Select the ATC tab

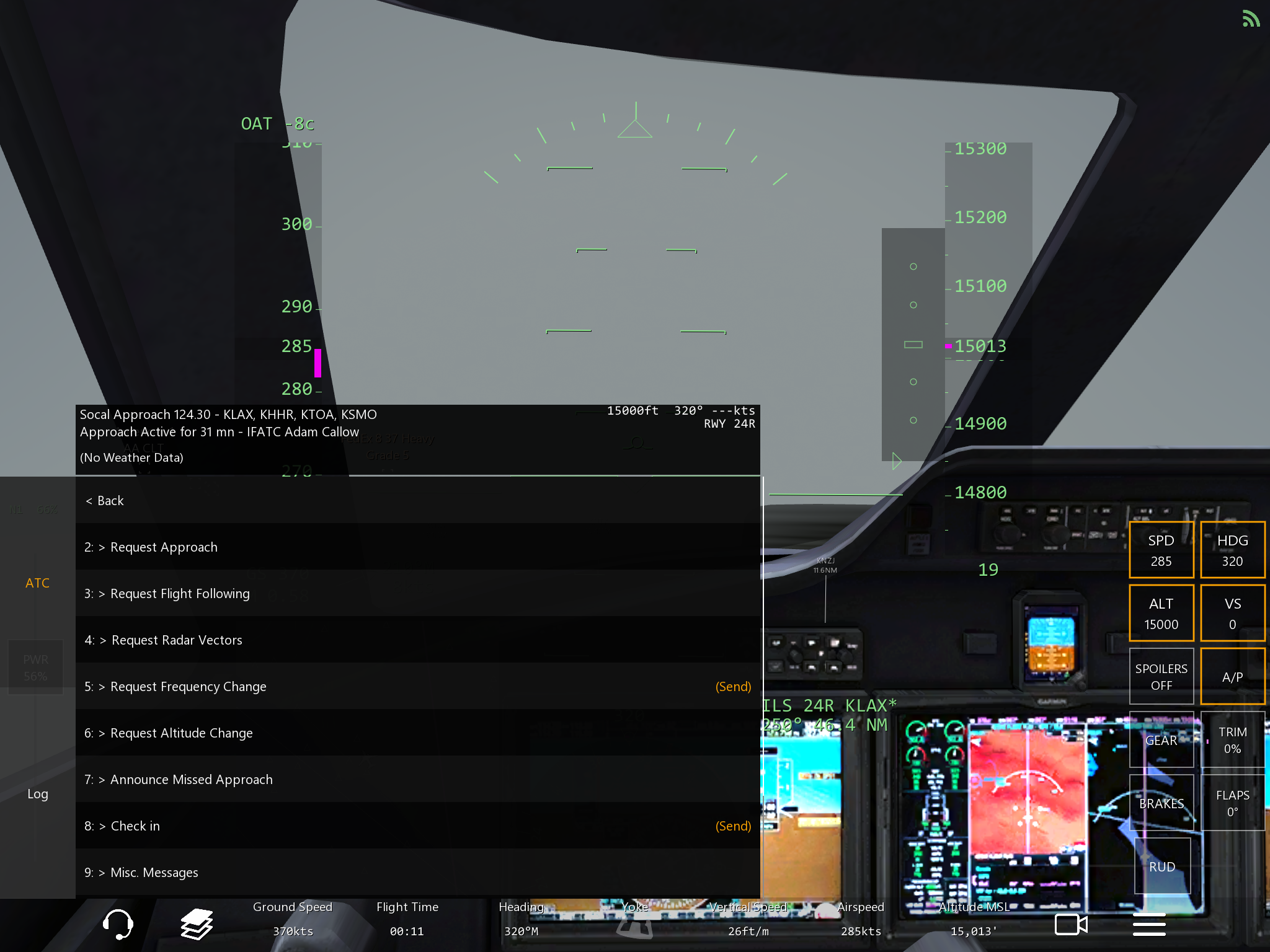click(x=37, y=583)
